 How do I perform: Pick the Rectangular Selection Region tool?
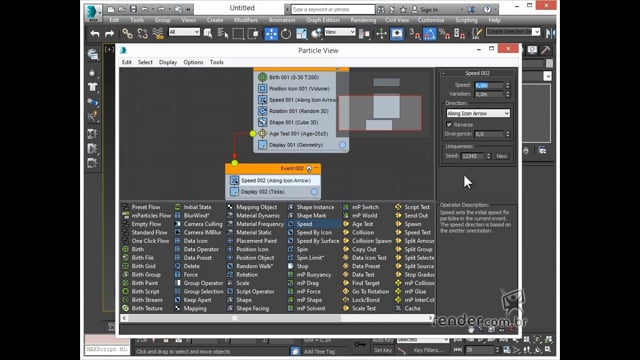tap(238, 33)
